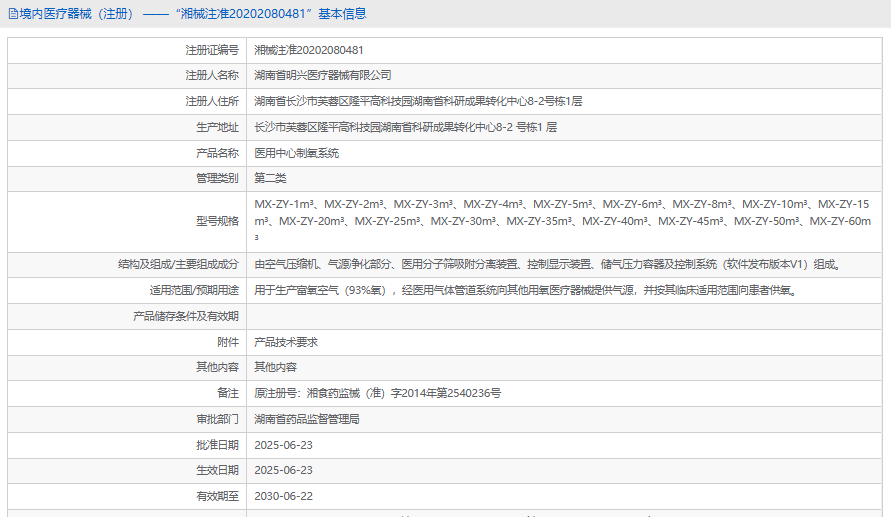Open the attachment 产品技术要求
Image resolution: width=891 pixels, height=517 pixels.
point(286,342)
